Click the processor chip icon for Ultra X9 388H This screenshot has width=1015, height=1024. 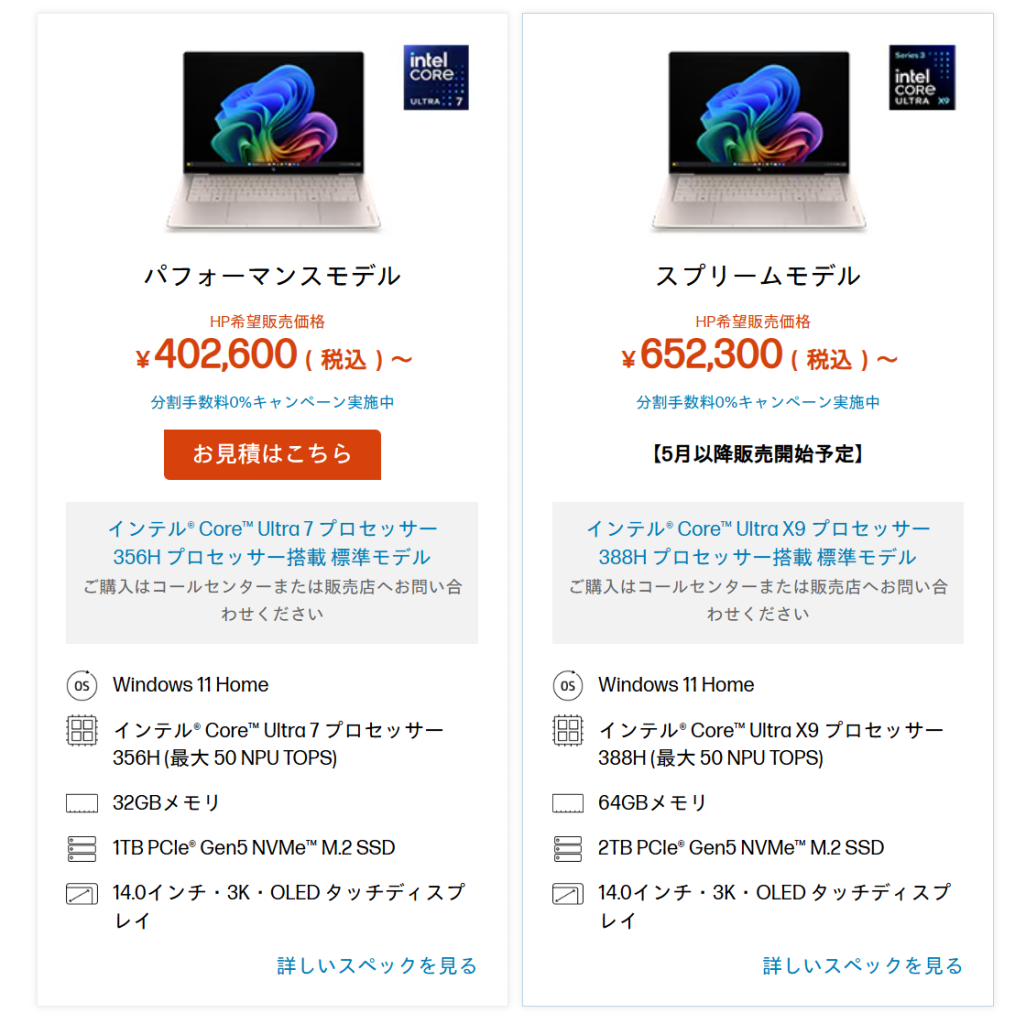pyautogui.click(x=567, y=730)
